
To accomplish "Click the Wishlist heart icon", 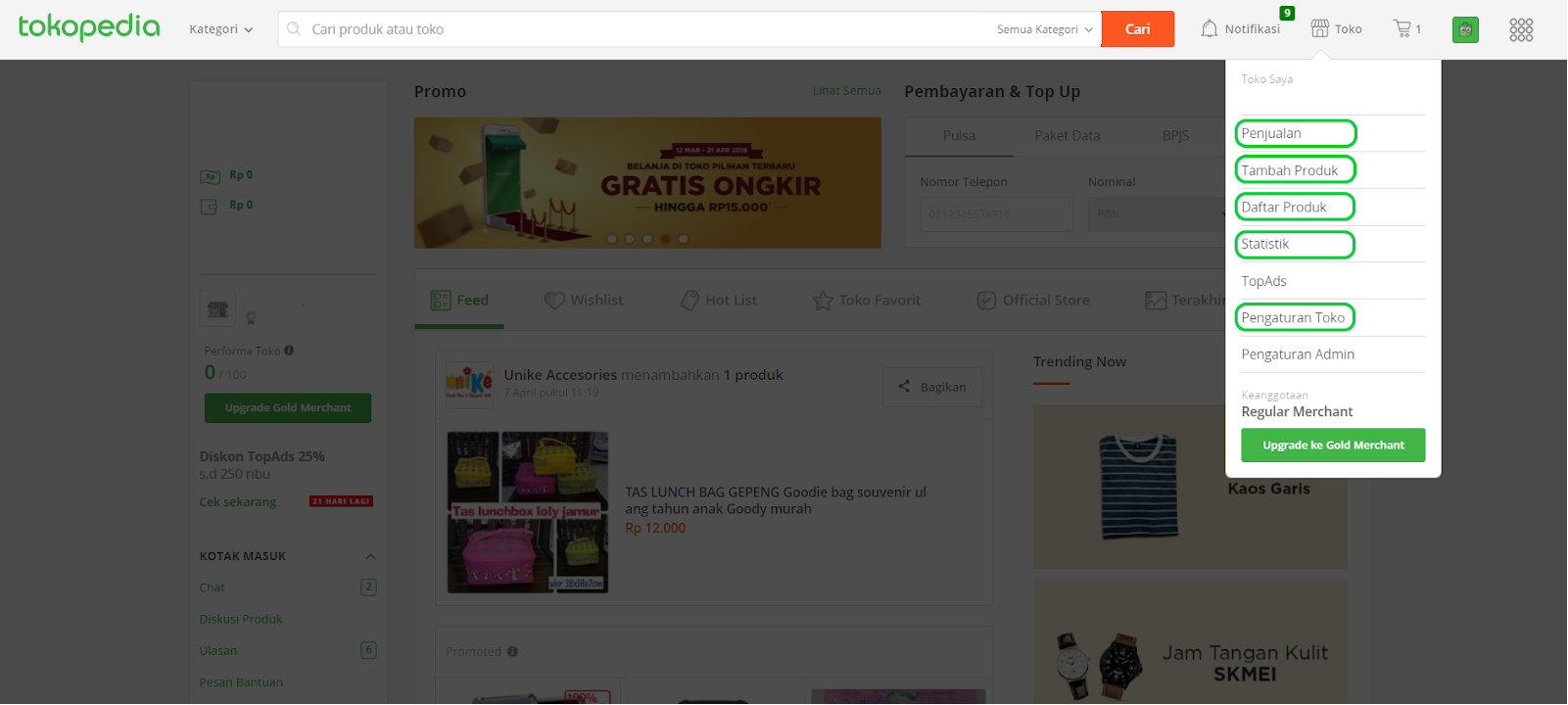I will [554, 301].
